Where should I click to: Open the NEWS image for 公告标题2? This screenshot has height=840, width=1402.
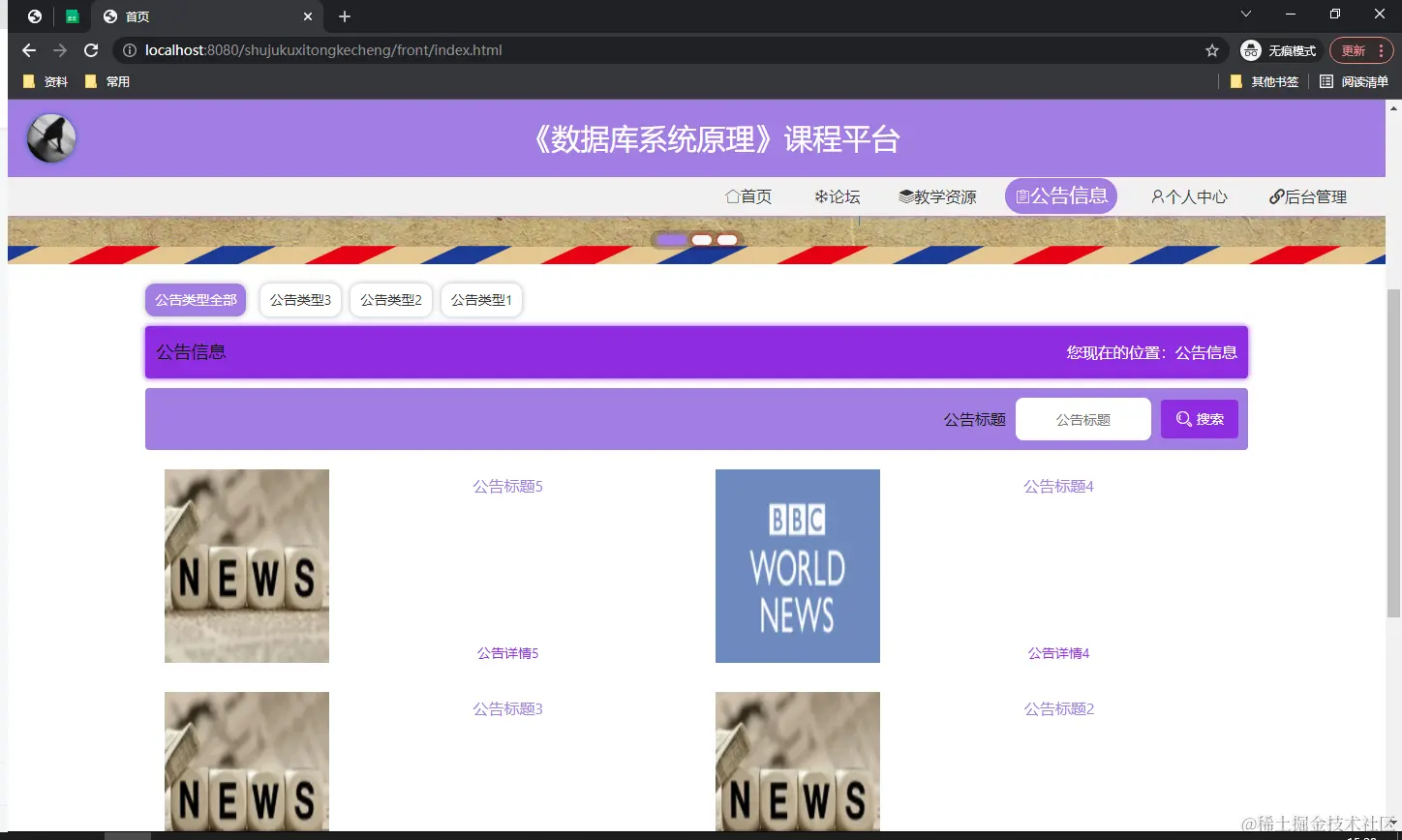[x=798, y=761]
